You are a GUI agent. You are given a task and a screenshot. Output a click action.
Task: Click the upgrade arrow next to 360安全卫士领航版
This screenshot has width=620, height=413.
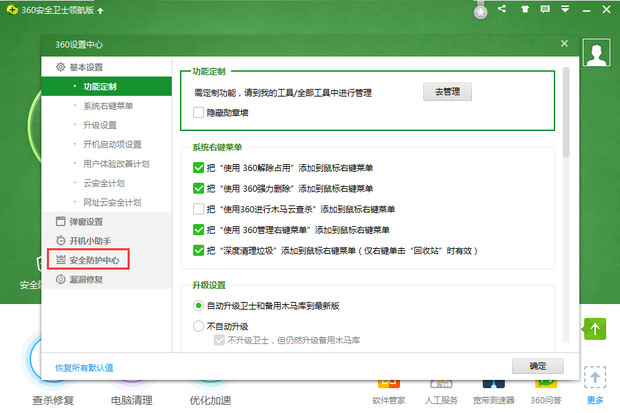click(100, 11)
